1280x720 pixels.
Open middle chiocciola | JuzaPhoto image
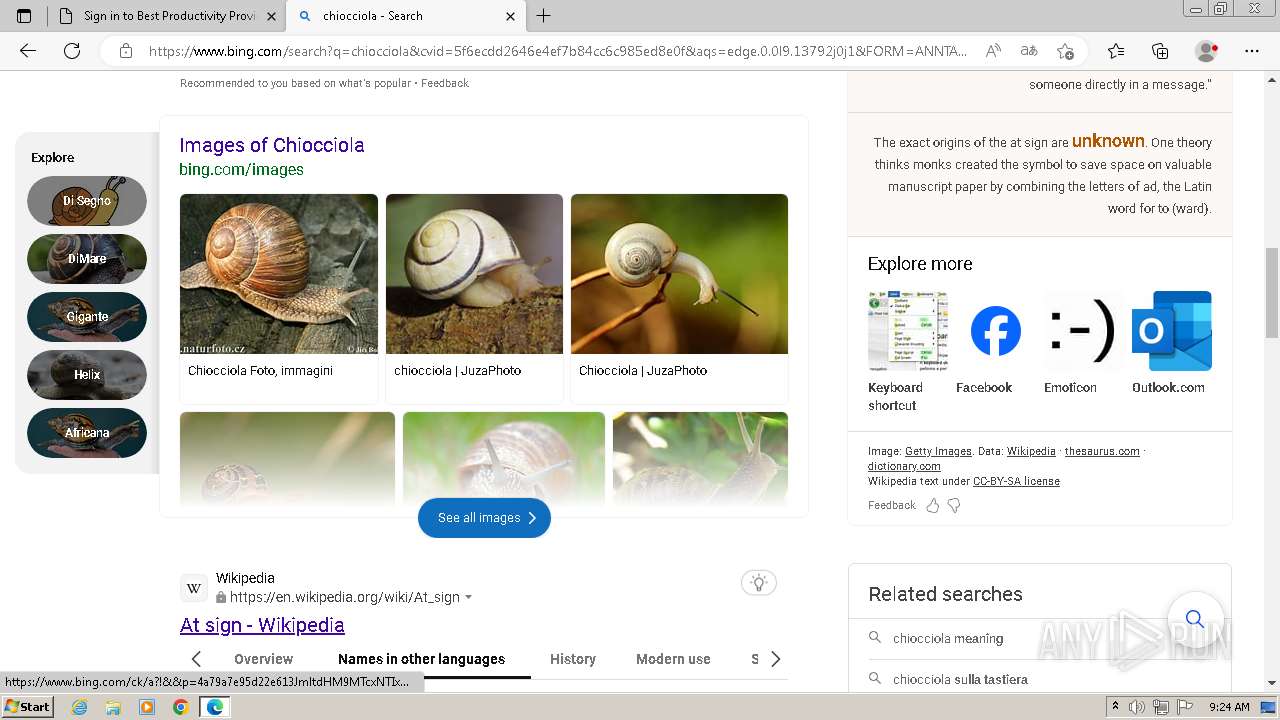[474, 274]
